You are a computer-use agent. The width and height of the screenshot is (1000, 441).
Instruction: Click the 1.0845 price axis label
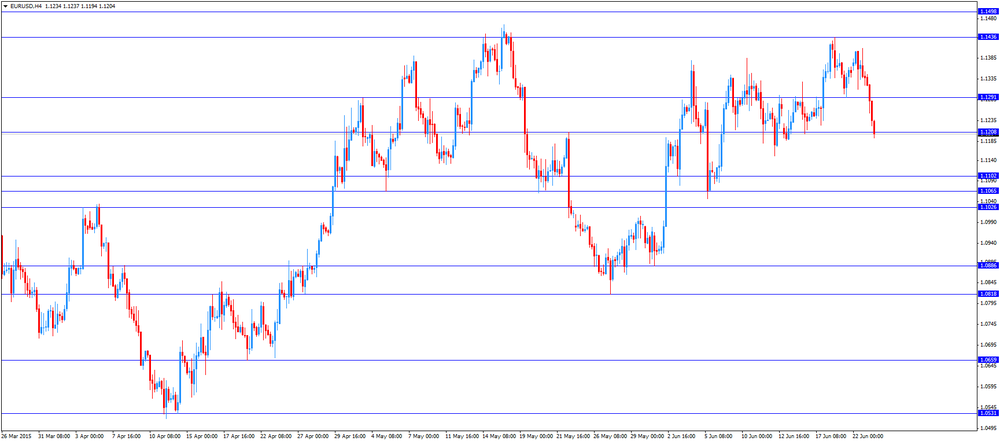coord(989,282)
